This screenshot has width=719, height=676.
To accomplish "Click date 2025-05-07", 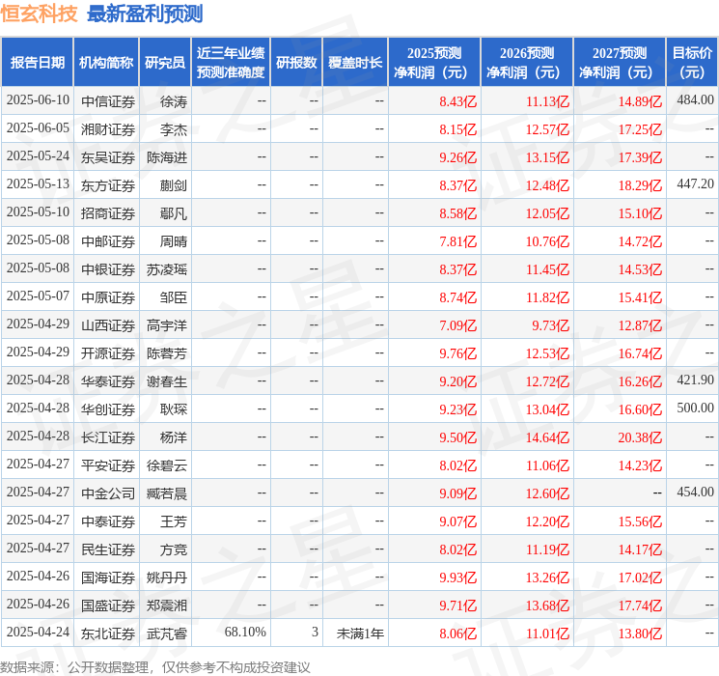I will coord(38,296).
